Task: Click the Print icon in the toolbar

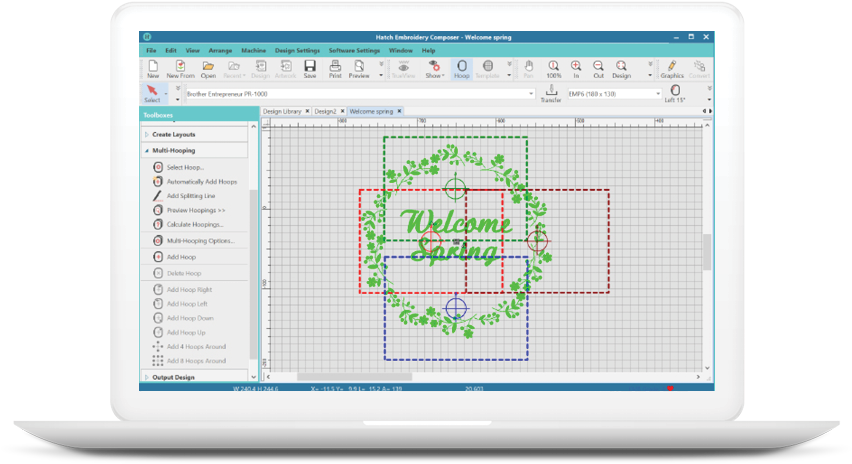Action: 335,68
